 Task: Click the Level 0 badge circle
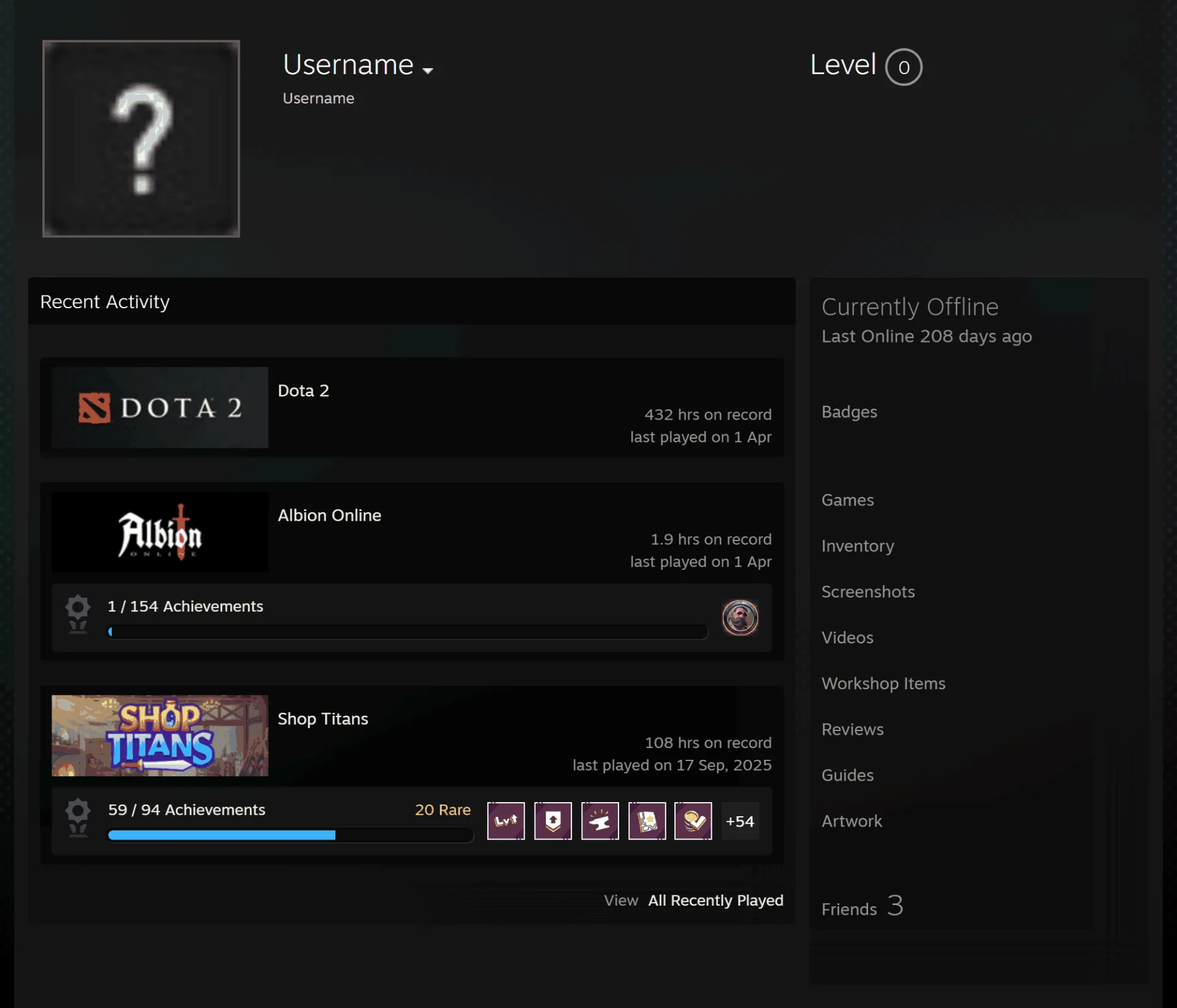904,67
